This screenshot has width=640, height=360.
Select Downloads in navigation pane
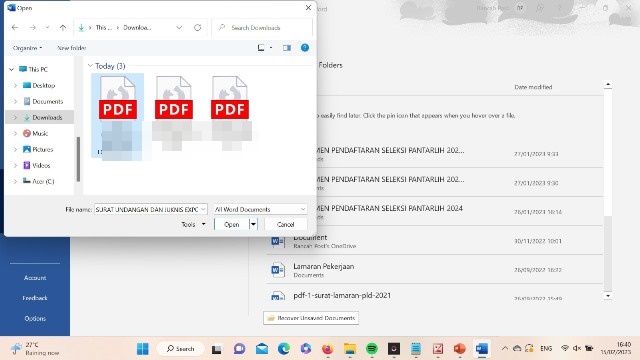point(42,118)
